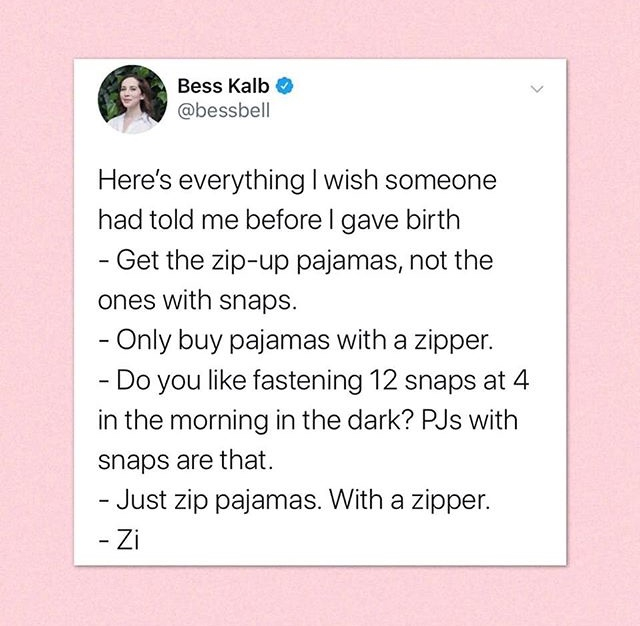Image resolution: width=640 pixels, height=626 pixels.
Task: Click the line "Here's everything I wish someone"
Action: click(x=297, y=181)
